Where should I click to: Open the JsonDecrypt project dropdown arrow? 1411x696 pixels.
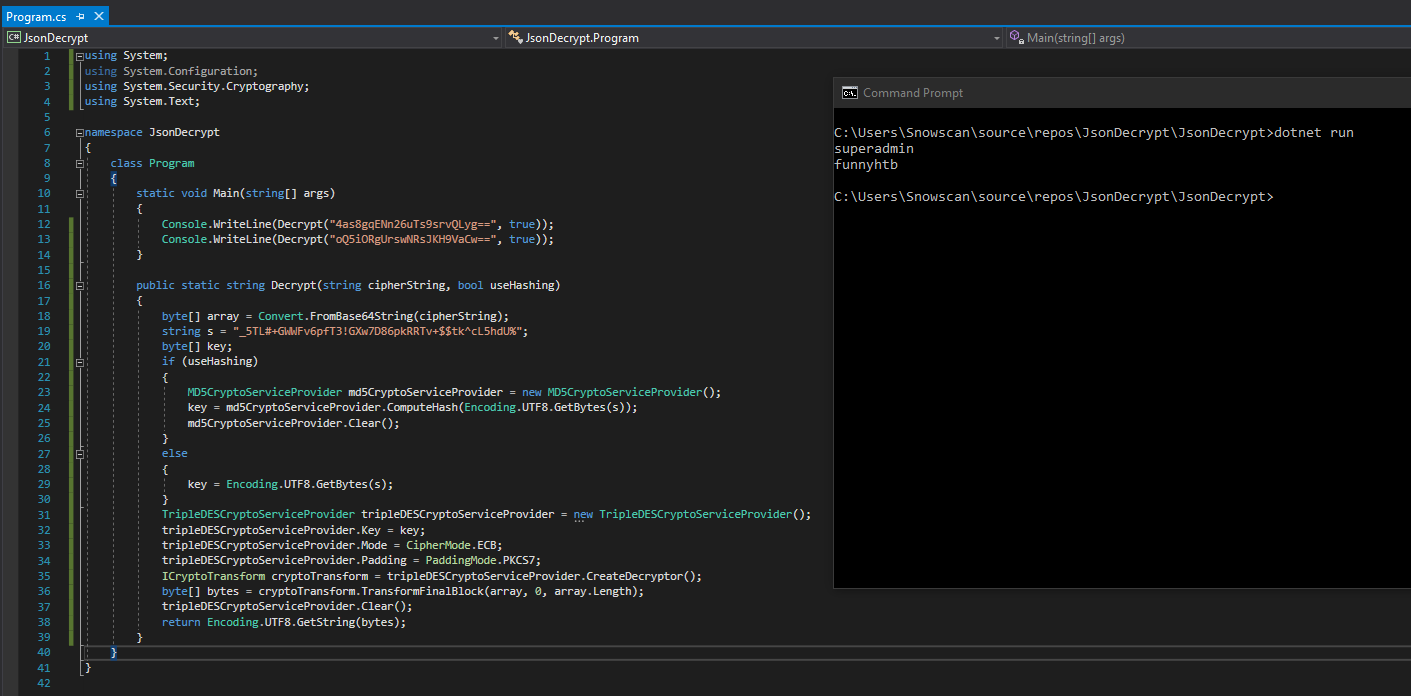tap(496, 38)
